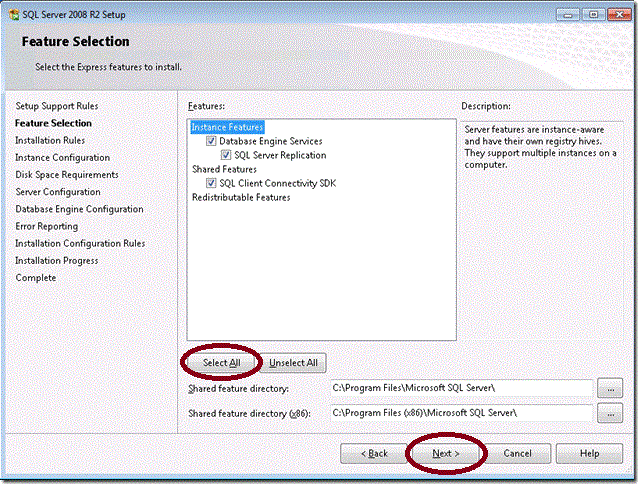This screenshot has width=638, height=484.
Task: Select the Shared Features tree node
Action: (224, 169)
